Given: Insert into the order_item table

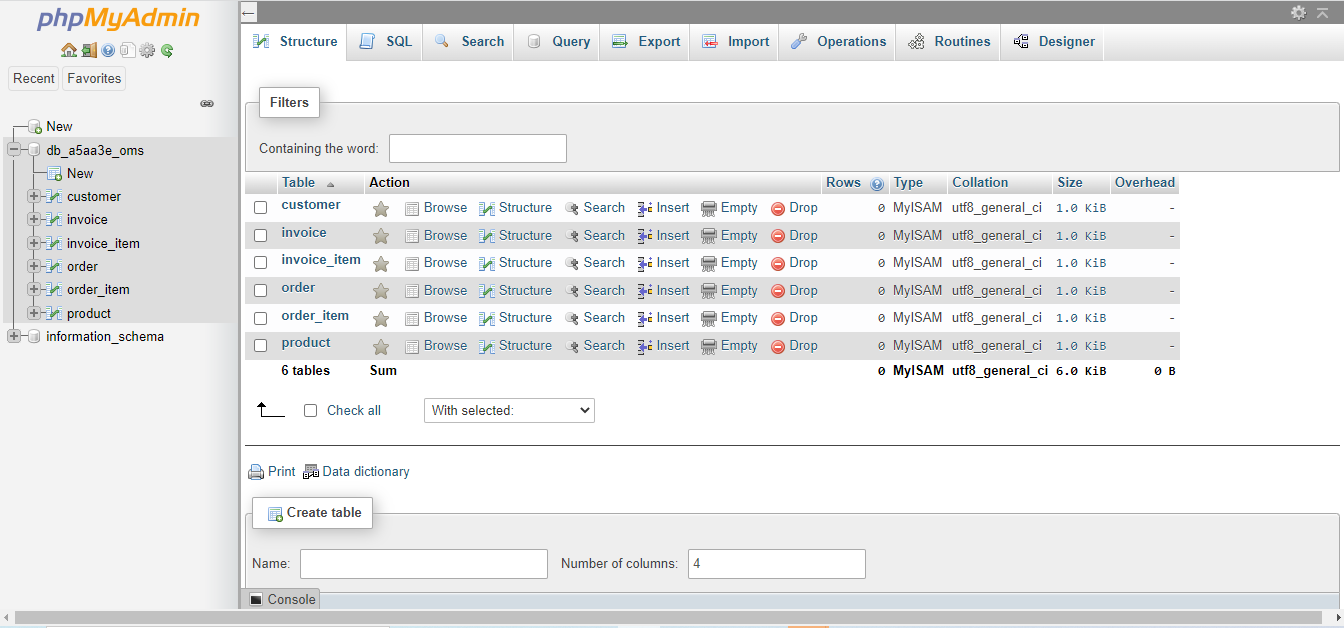Looking at the screenshot, I should (664, 318).
